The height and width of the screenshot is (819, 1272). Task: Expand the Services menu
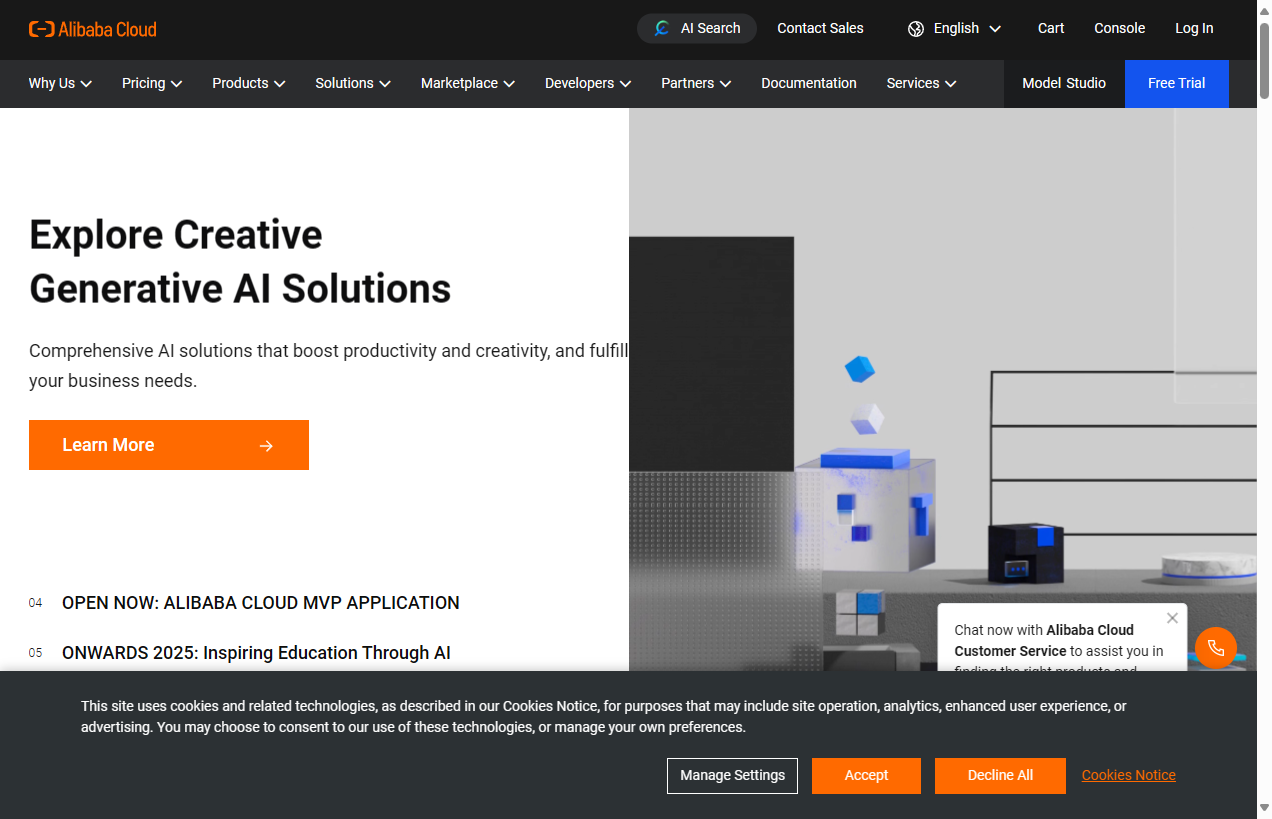[x=919, y=84]
